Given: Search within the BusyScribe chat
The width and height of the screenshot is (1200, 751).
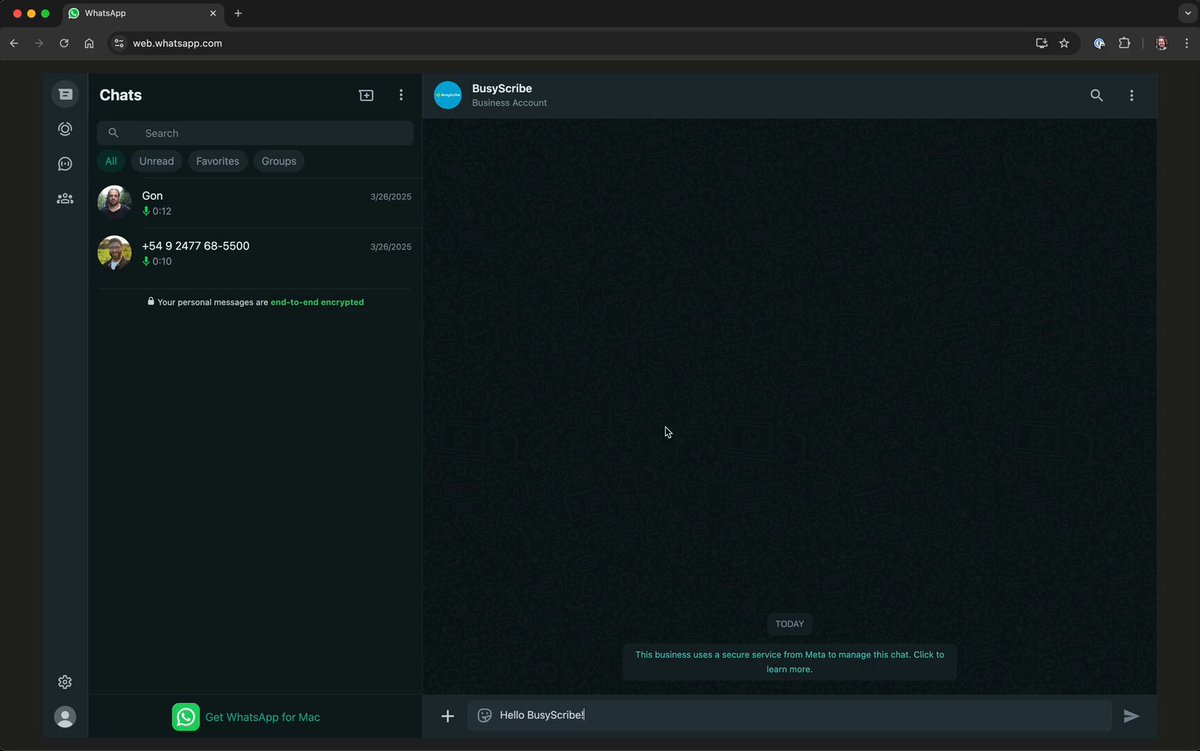Looking at the screenshot, I should coord(1097,95).
